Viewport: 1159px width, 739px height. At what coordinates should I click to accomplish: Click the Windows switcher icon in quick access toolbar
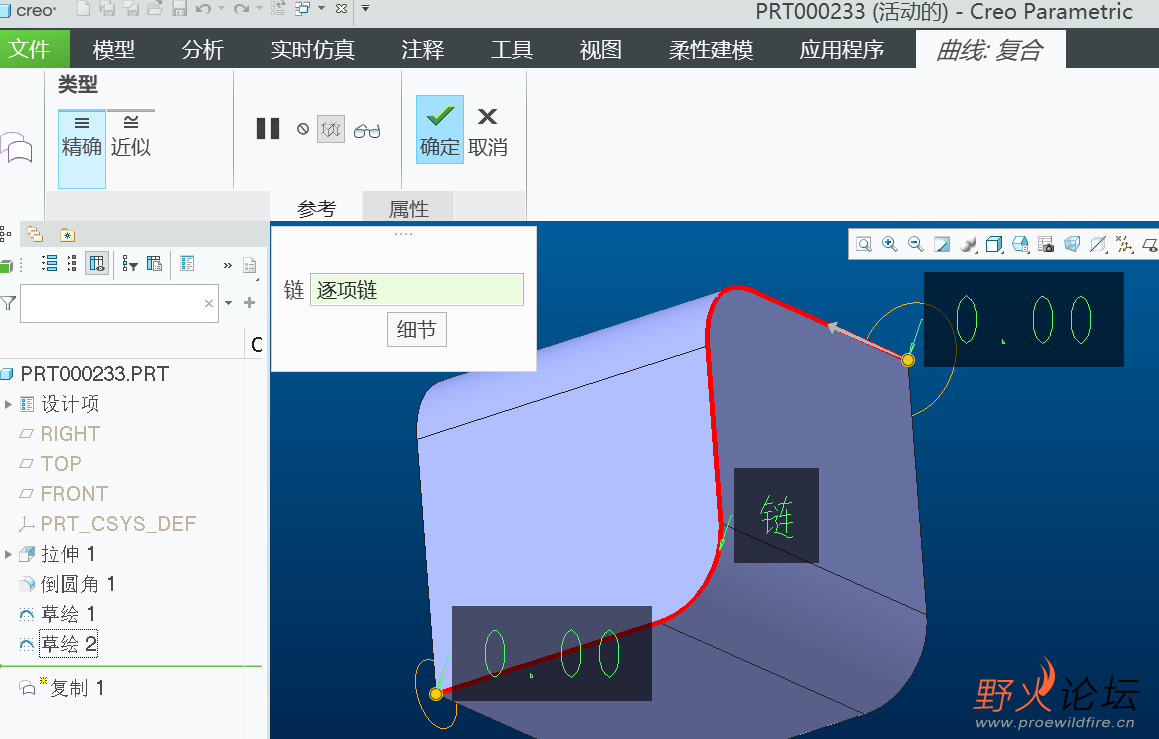pos(302,9)
